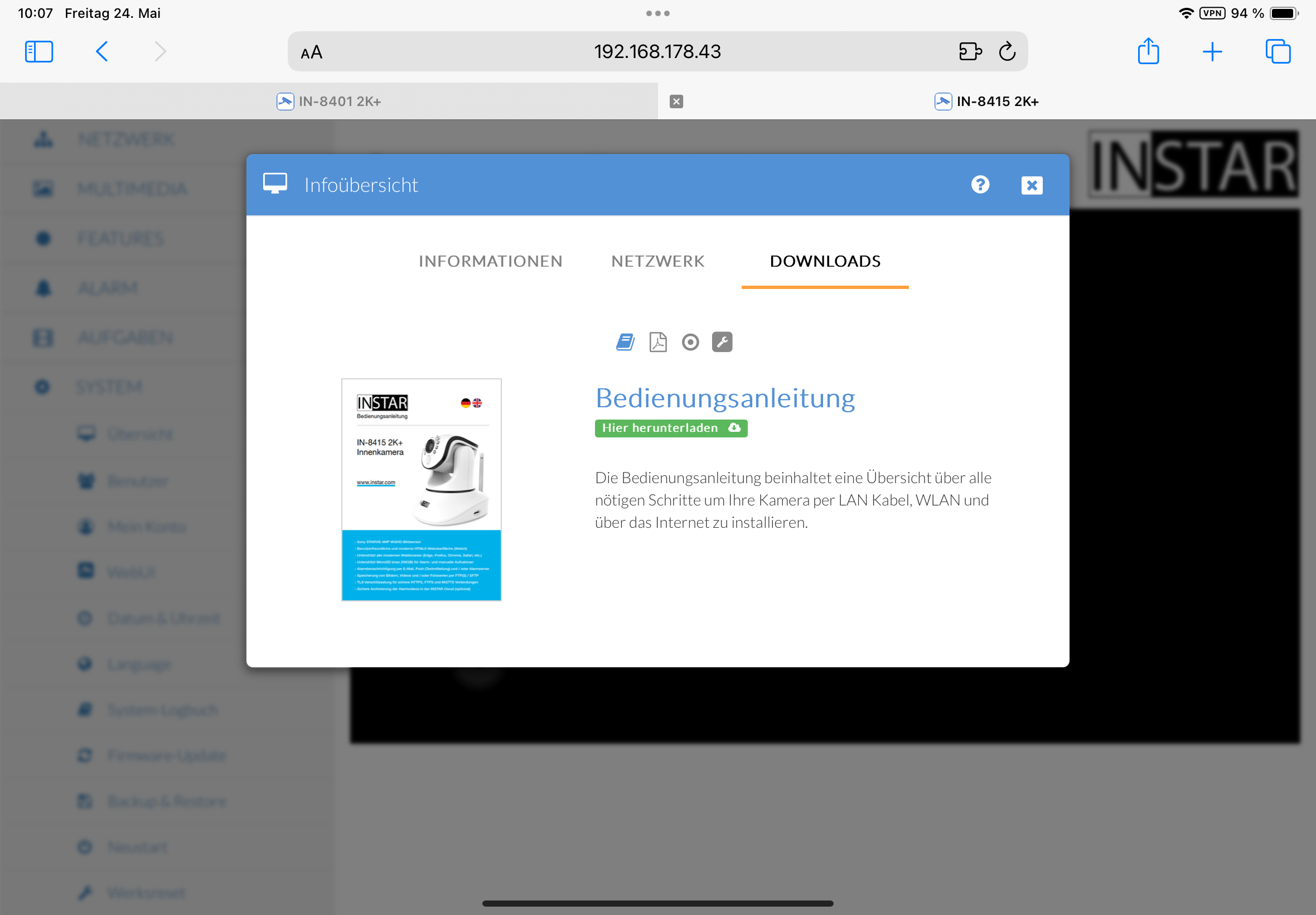Open the help question mark in Infoübersicht

(x=980, y=185)
